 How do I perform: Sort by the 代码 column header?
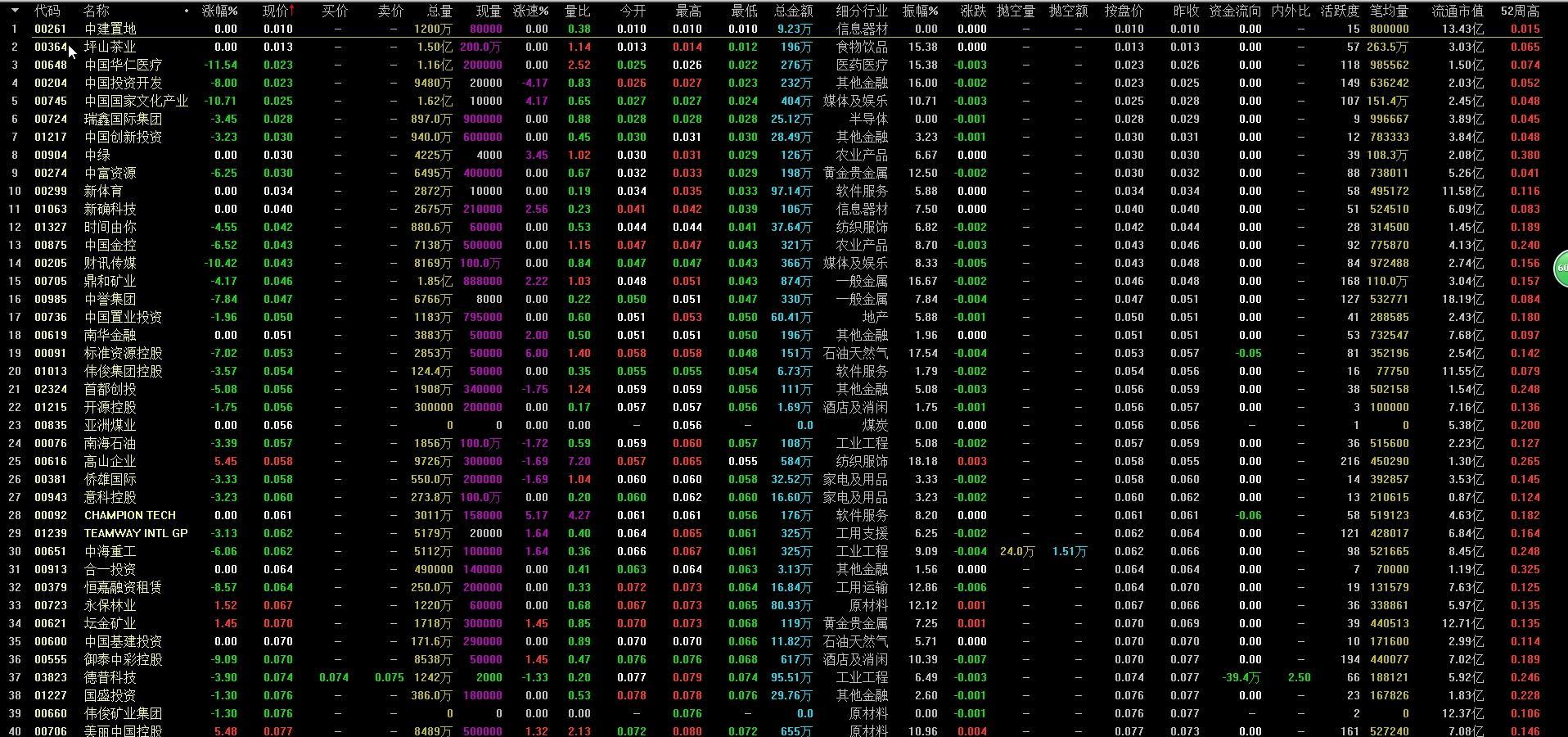click(x=47, y=11)
